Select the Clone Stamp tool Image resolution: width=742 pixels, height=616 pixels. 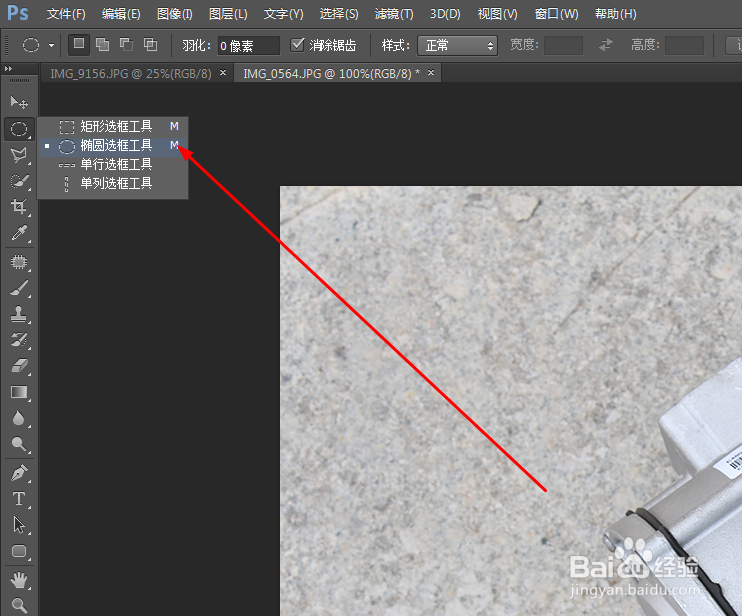19,314
